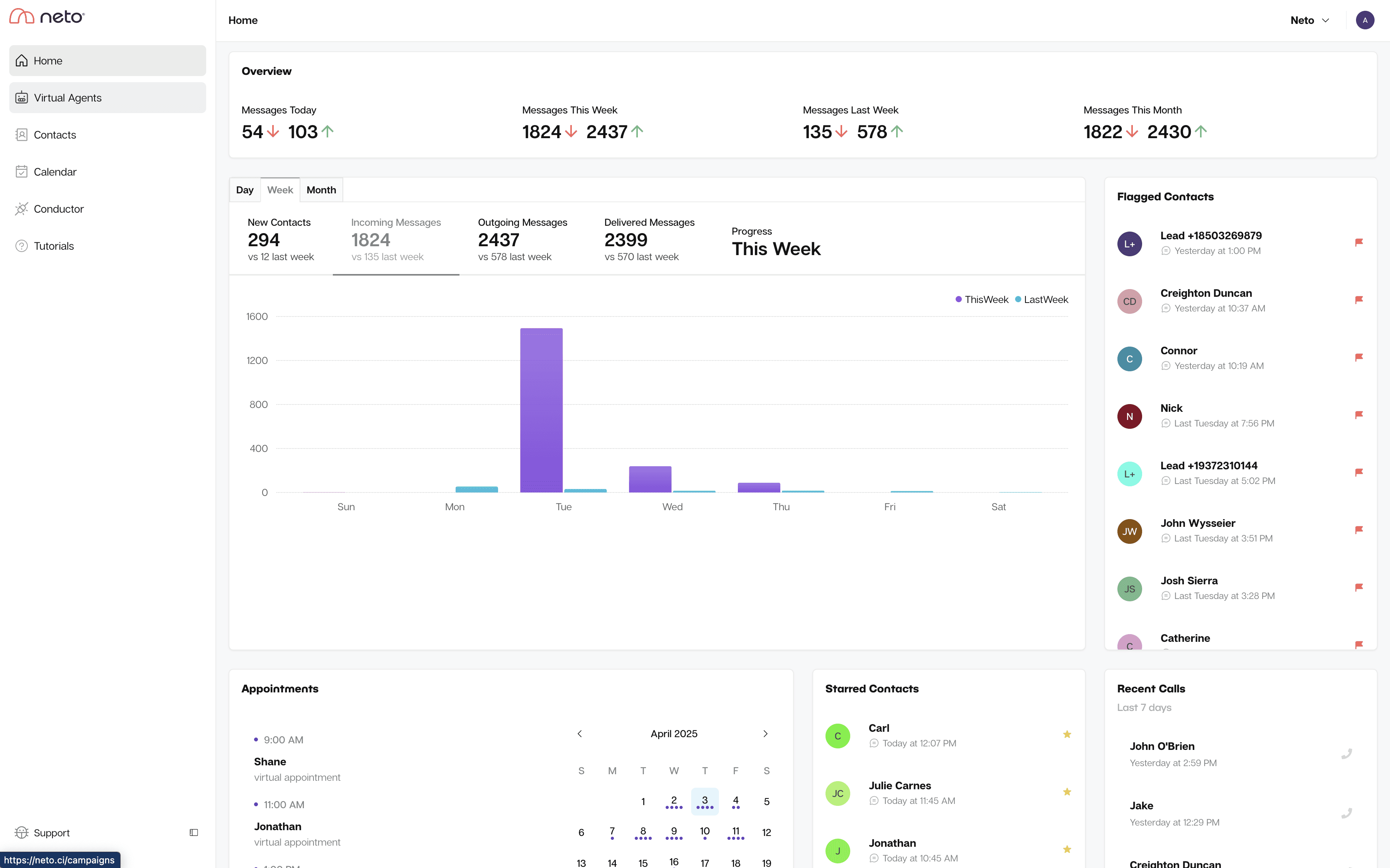Unflag Creighton Duncan in Flagged Contacts
Screen dimensions: 1390x868
tap(1359, 299)
